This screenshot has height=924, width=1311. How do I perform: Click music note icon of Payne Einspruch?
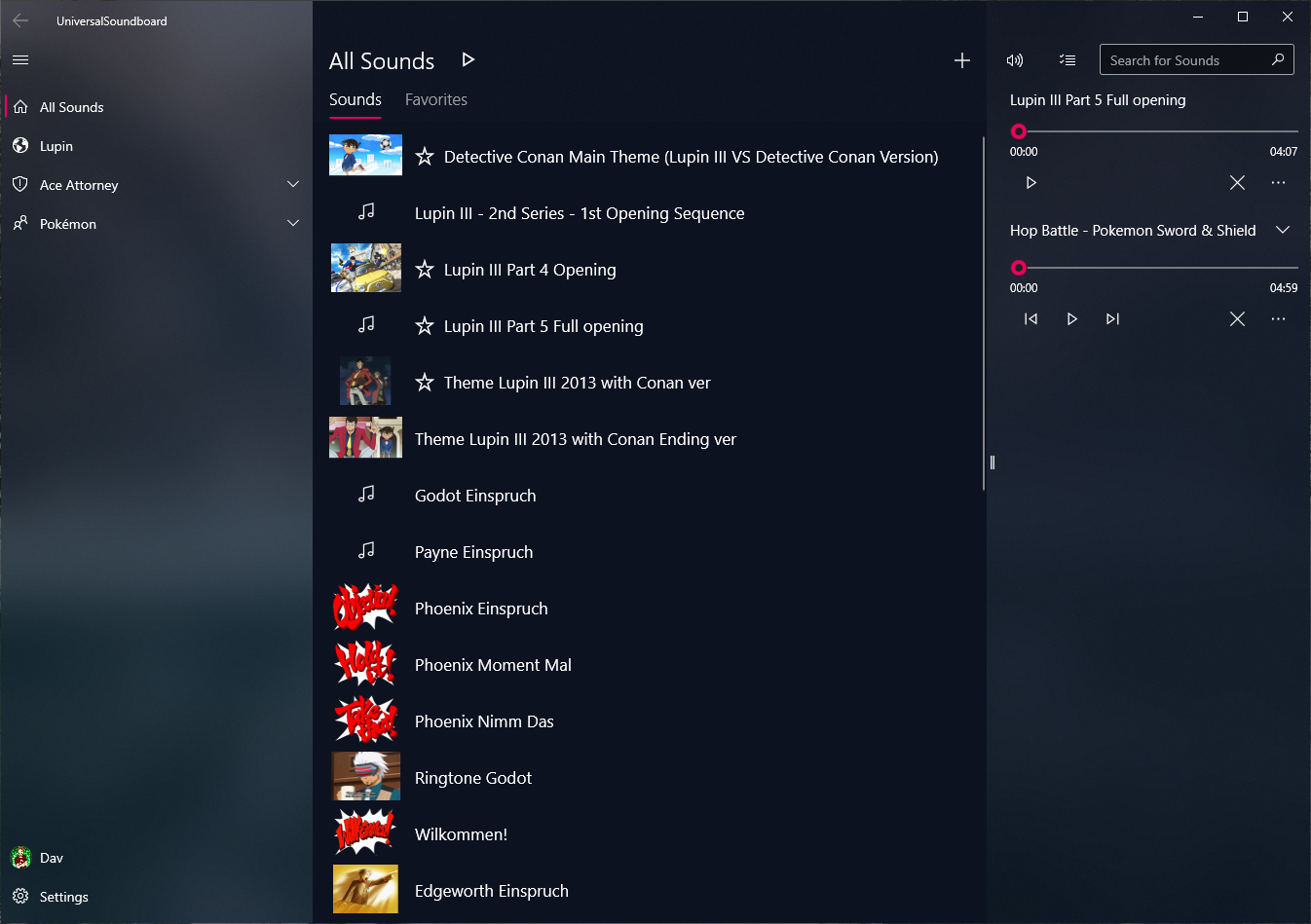366,550
